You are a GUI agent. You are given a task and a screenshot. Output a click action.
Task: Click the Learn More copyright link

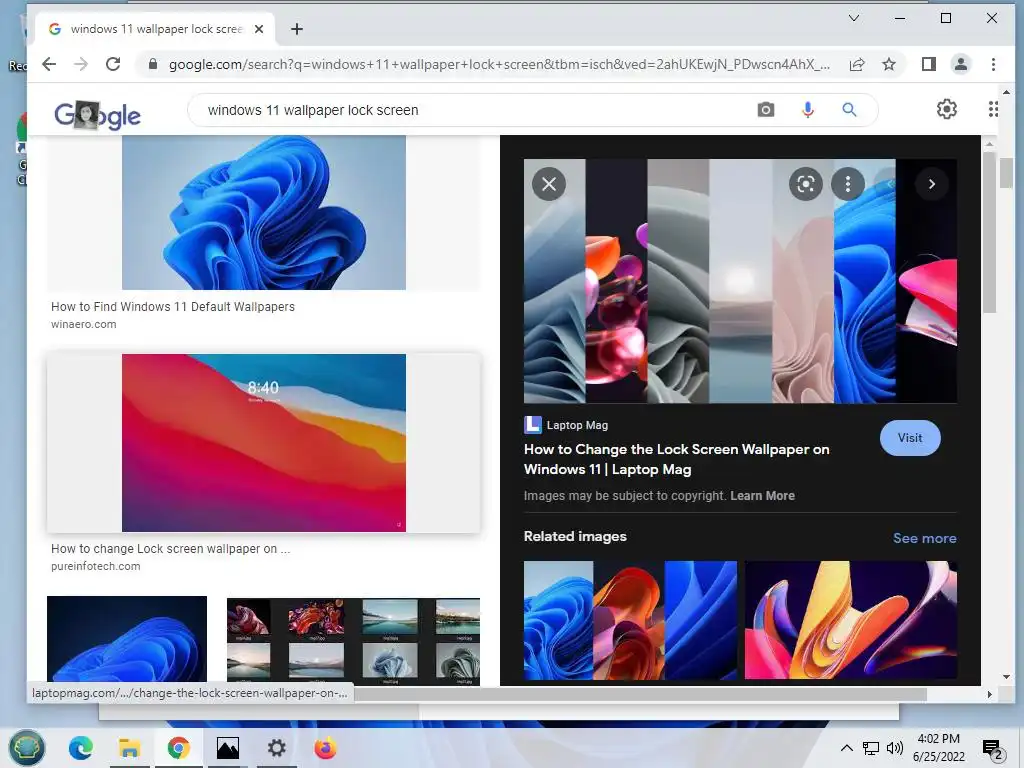coord(762,496)
